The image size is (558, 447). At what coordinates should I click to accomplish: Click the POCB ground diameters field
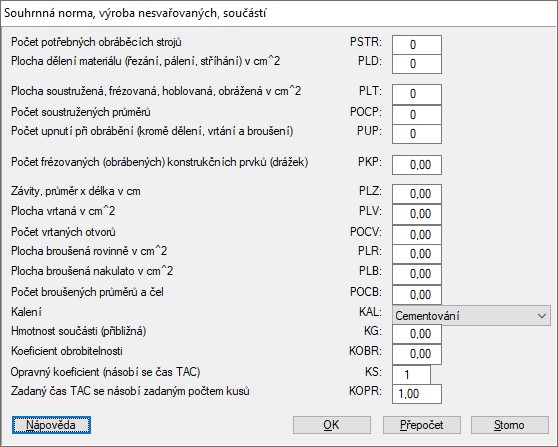(x=417, y=295)
